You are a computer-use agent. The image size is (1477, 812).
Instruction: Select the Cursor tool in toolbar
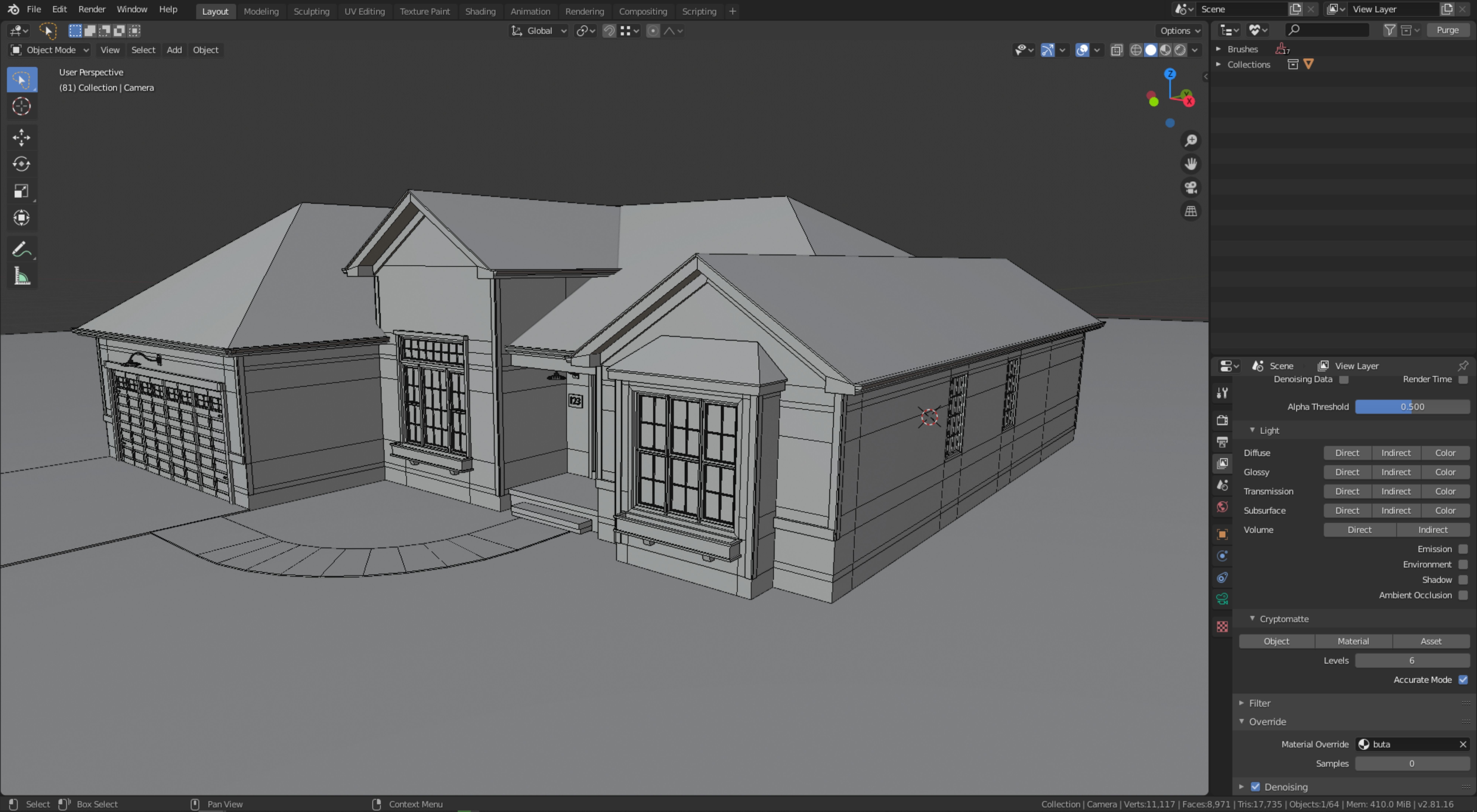(x=22, y=106)
